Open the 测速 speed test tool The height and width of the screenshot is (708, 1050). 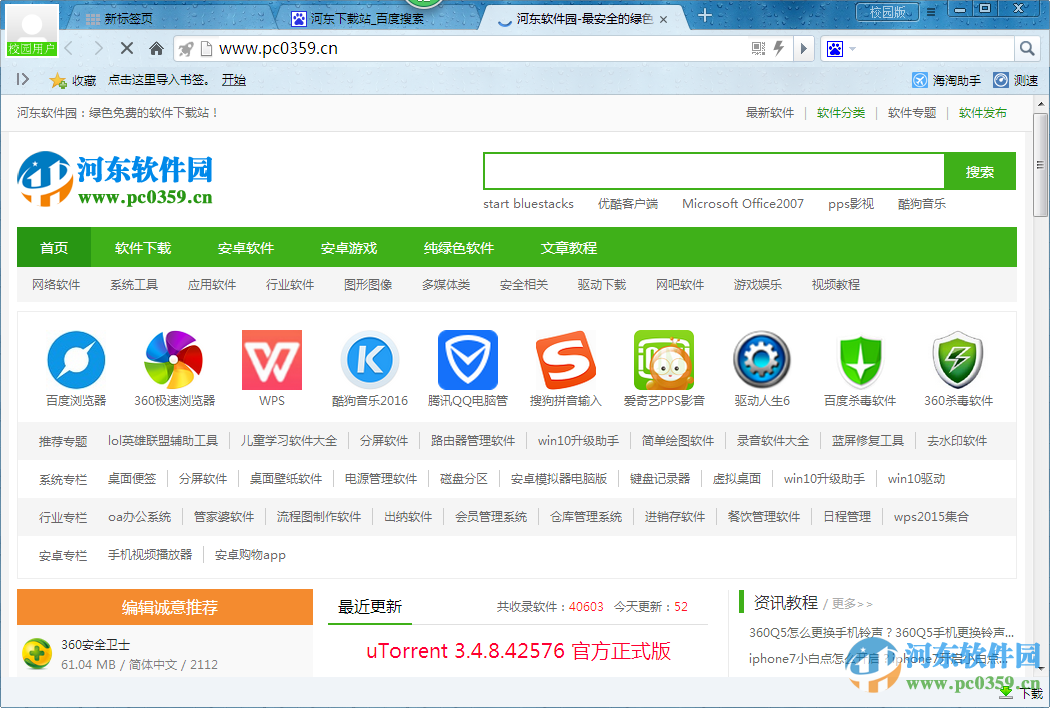click(1026, 80)
